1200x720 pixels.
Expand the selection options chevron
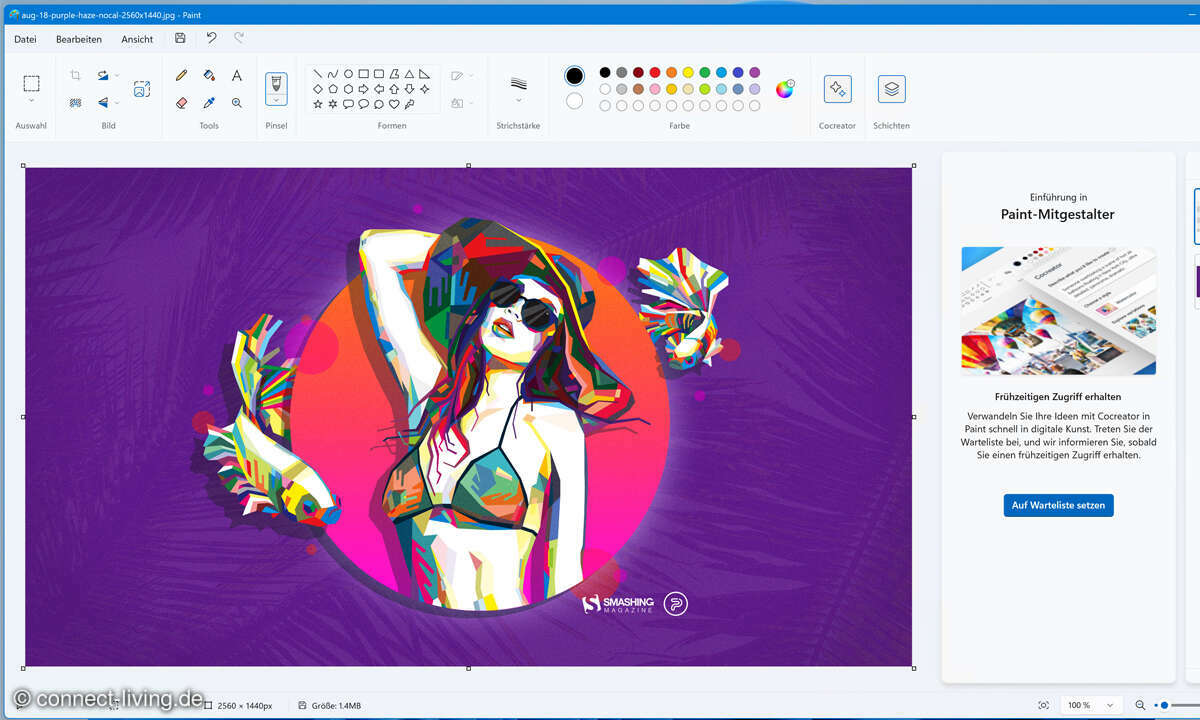[x=31, y=100]
